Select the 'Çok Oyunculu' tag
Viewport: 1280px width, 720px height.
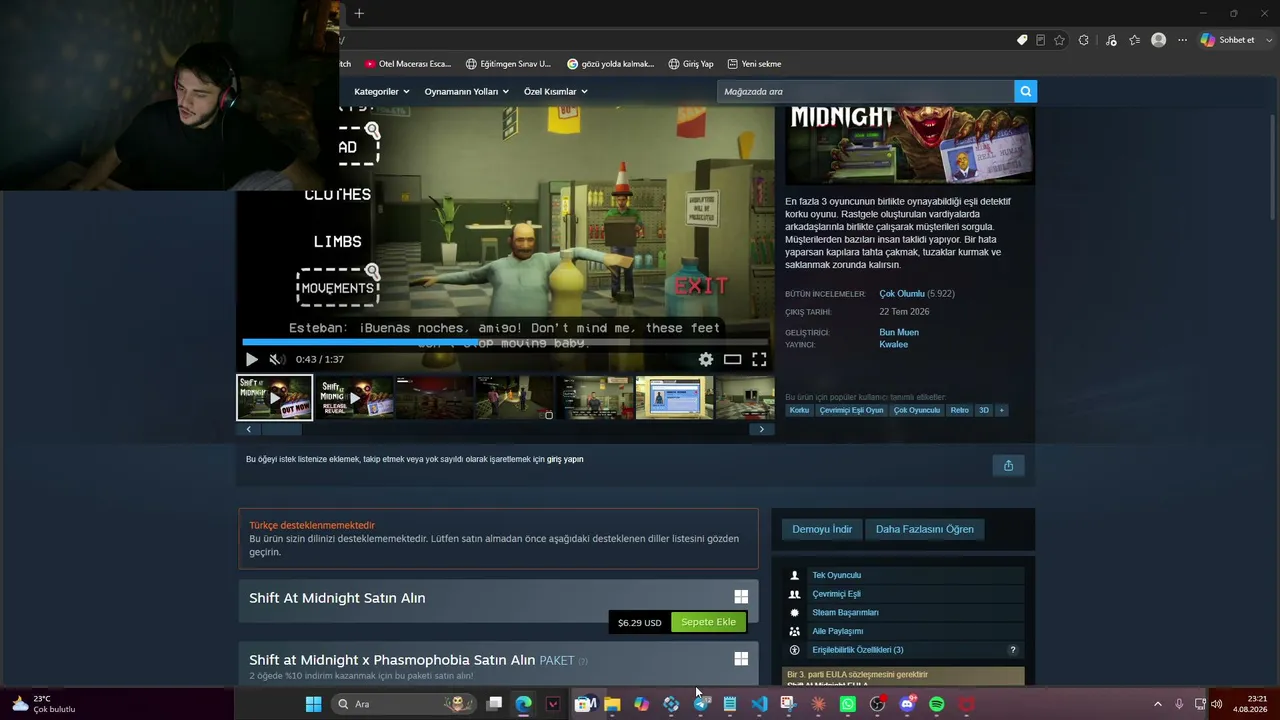click(x=917, y=410)
